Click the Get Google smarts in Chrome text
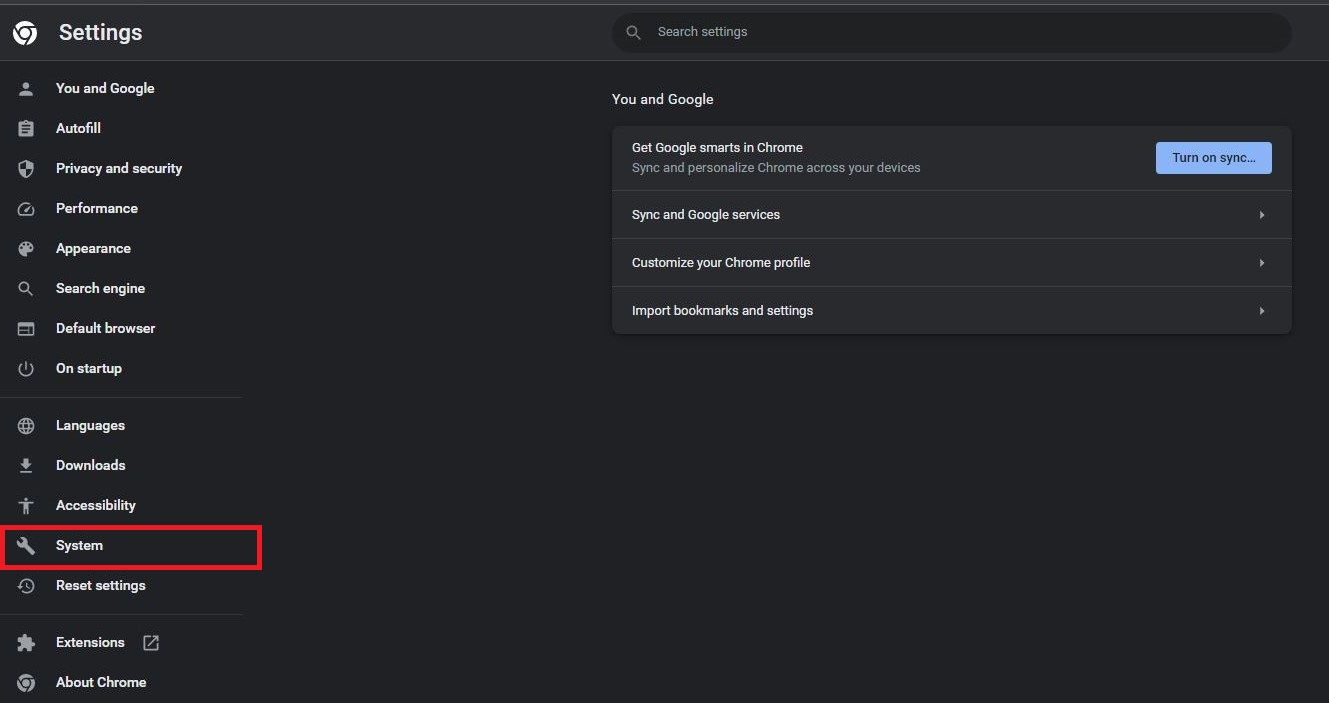This screenshot has width=1329, height=703. tap(717, 148)
